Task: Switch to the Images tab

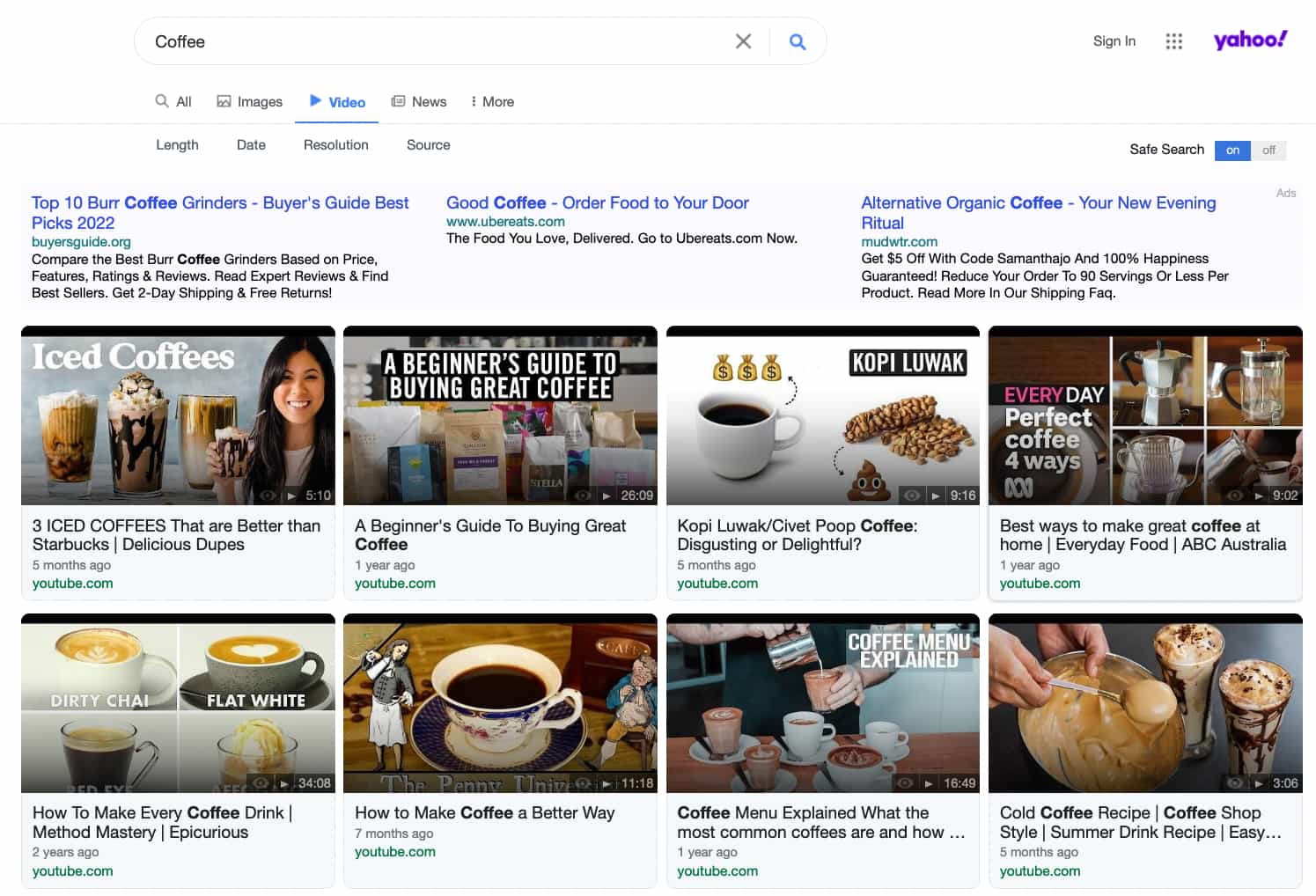Action: pyautogui.click(x=250, y=102)
